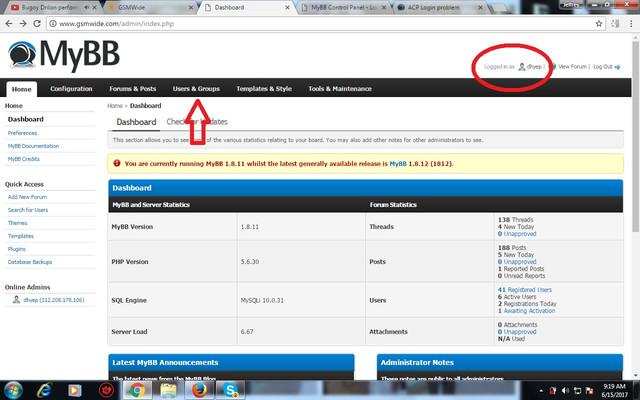Click the 5.6.30 PHP version value
Viewport: 640px width, 400px height.
pos(250,262)
